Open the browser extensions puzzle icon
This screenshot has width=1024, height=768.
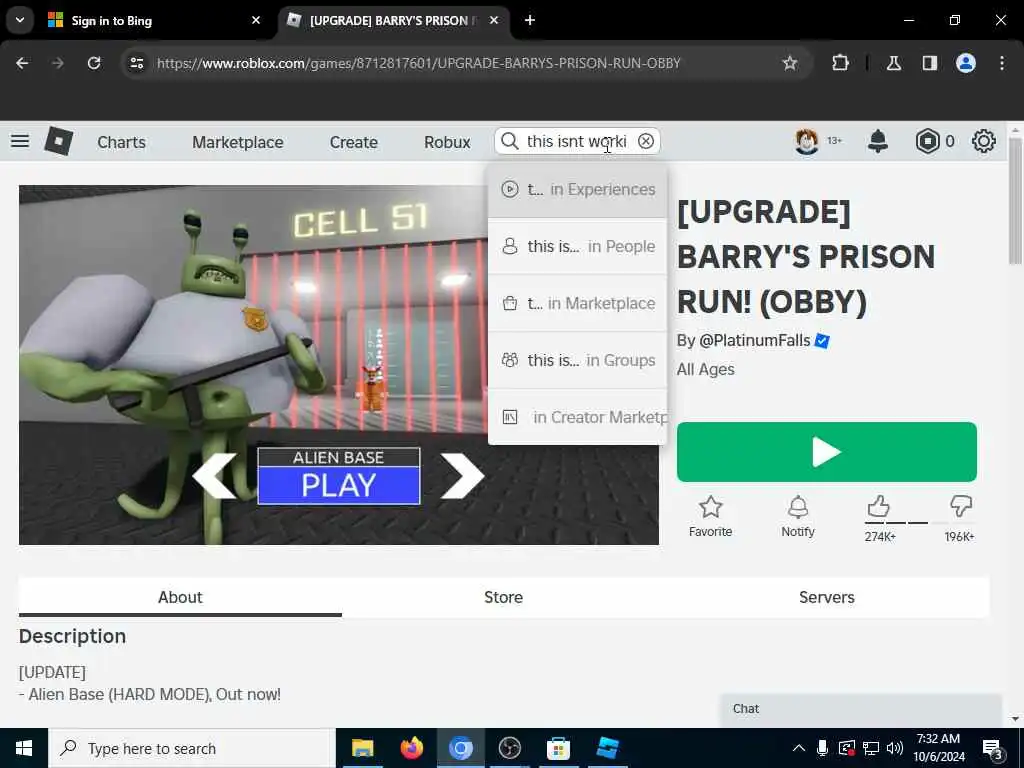(x=840, y=63)
